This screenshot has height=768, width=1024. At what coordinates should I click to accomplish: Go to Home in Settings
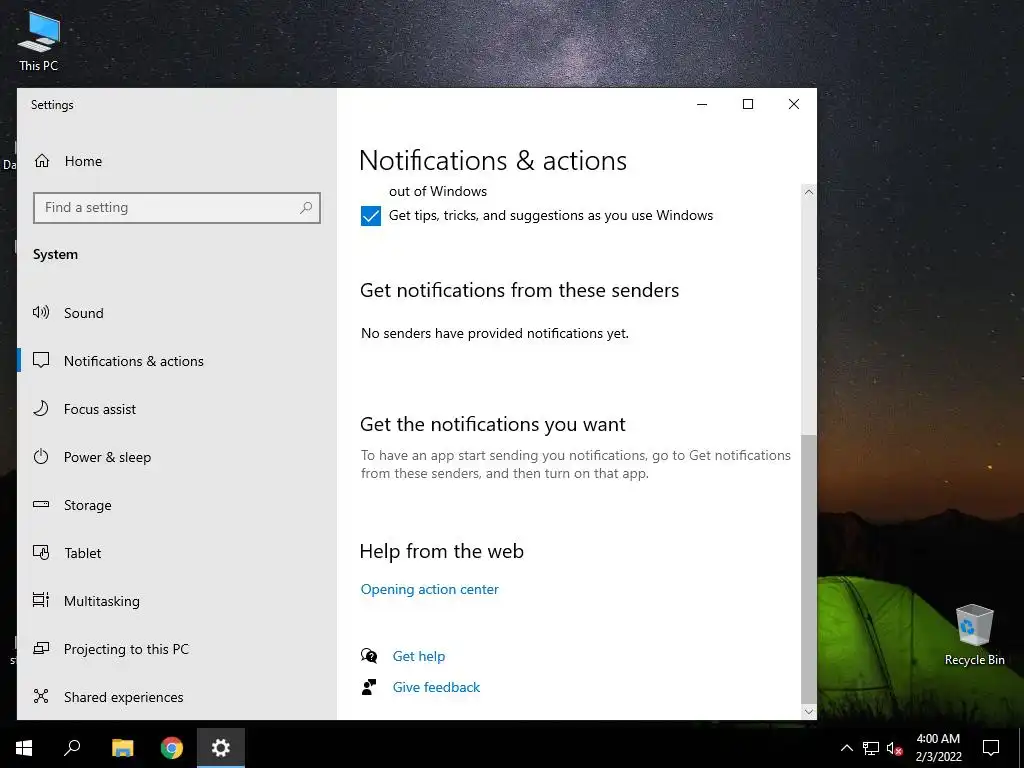(x=83, y=161)
